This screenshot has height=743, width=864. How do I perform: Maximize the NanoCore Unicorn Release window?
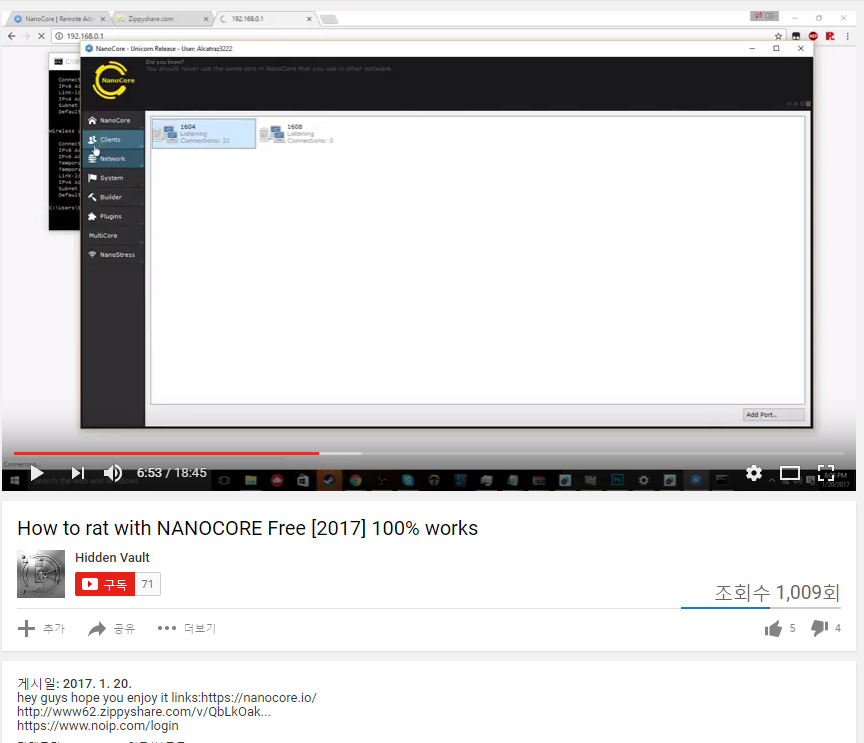776,49
